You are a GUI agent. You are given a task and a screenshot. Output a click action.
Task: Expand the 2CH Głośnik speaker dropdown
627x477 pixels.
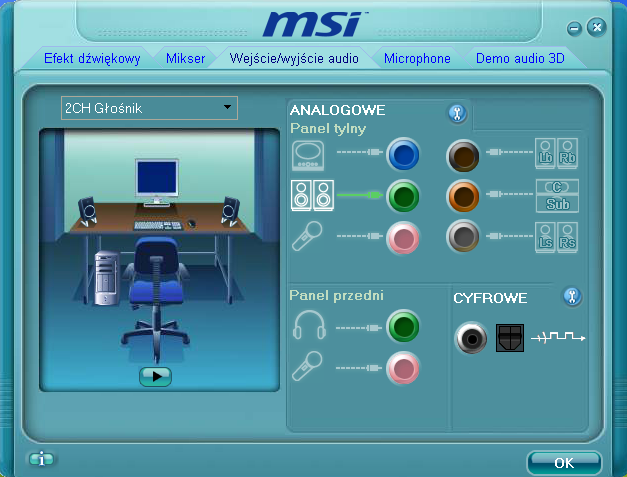tap(149, 108)
